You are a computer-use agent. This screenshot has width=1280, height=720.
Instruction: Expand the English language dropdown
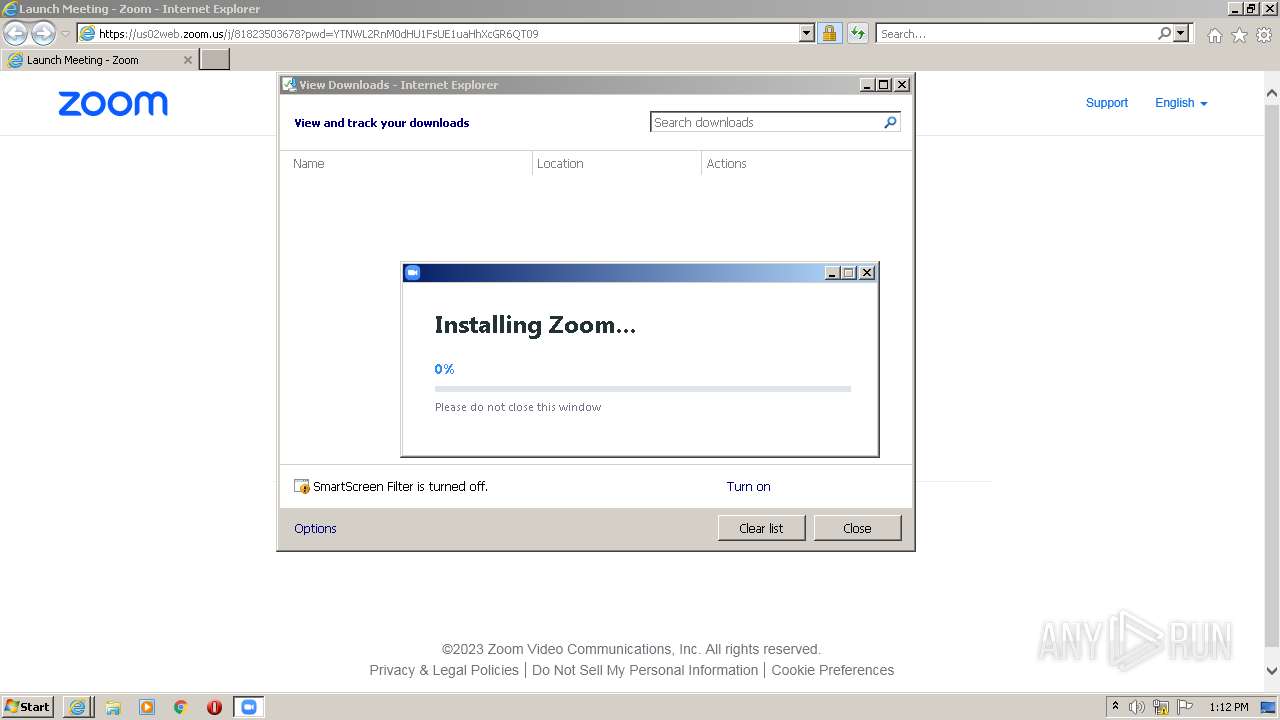(1181, 103)
